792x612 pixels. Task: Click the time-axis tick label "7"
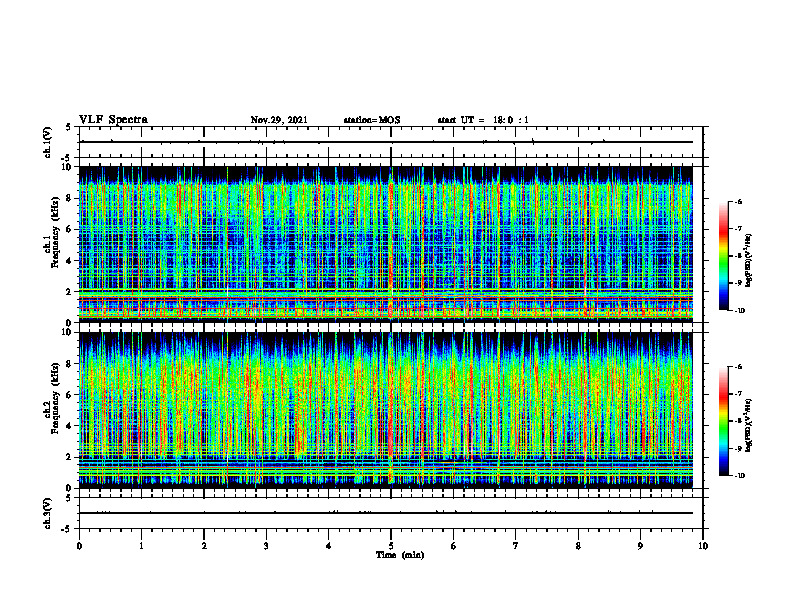(x=516, y=546)
